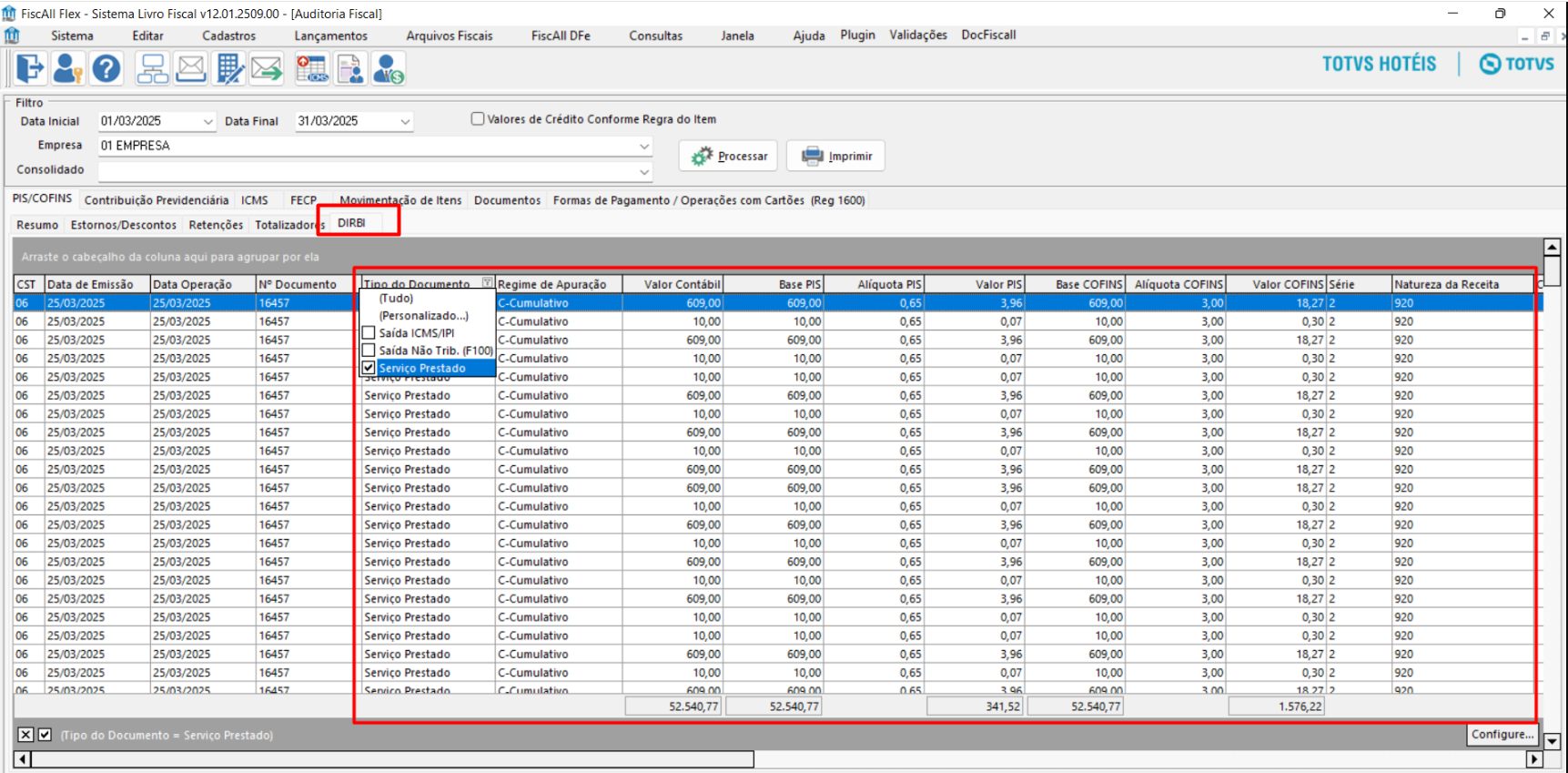Remove the active filter with the X button
Screen dimensions: 1568x773
tap(25, 735)
